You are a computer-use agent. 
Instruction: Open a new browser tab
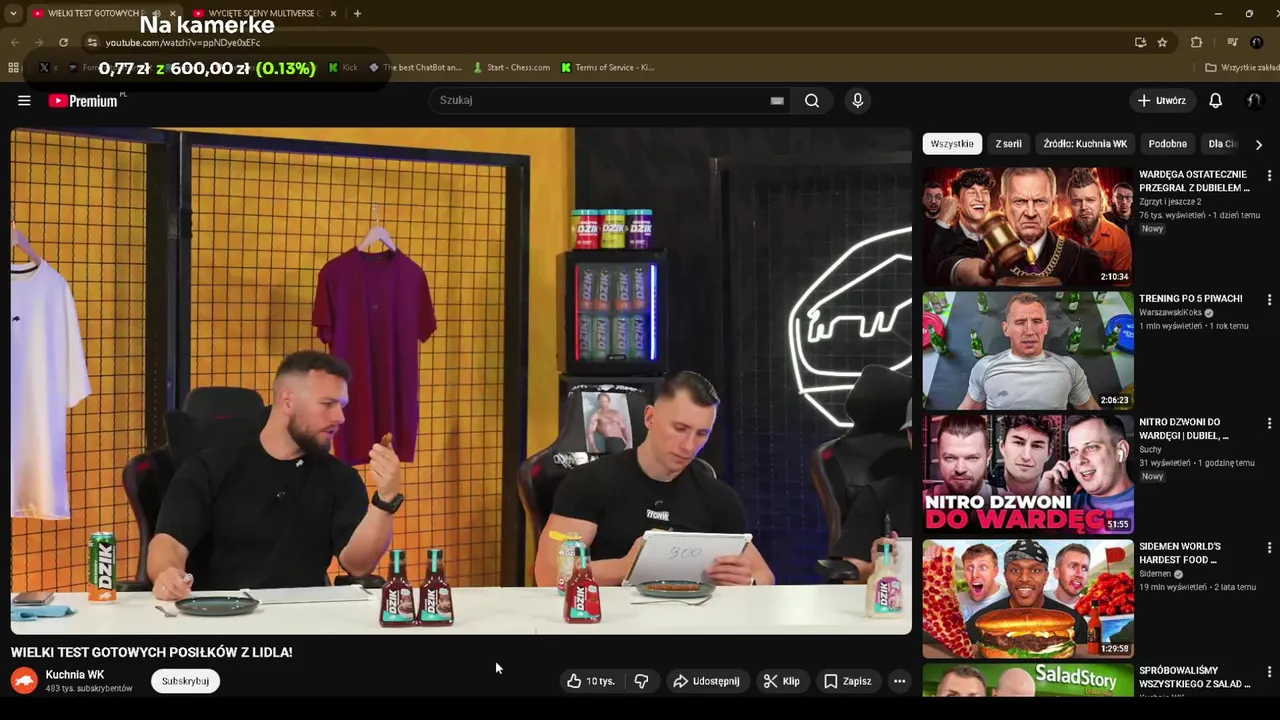[357, 13]
